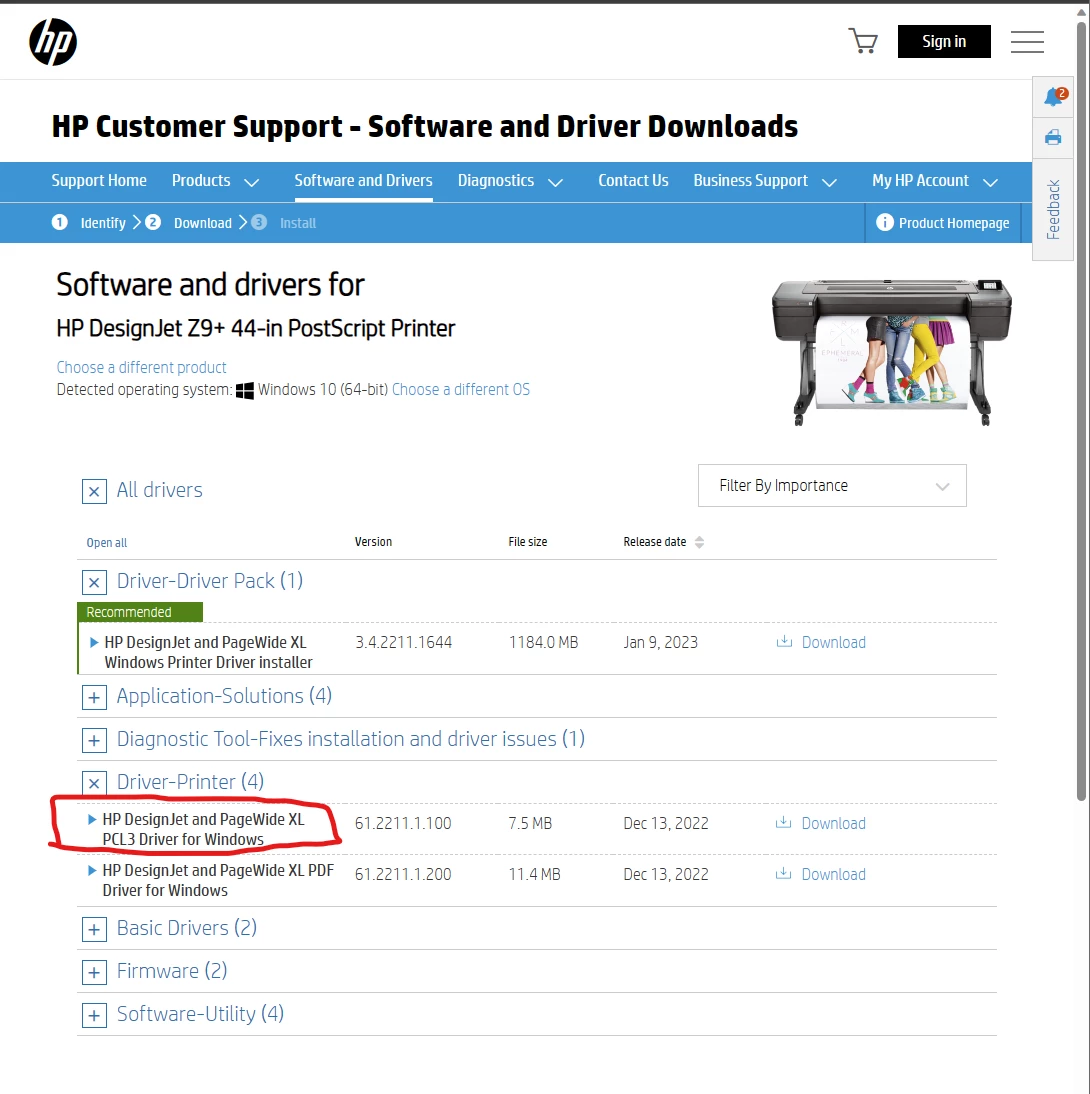Click version 61.2211.1.200

coord(403,874)
